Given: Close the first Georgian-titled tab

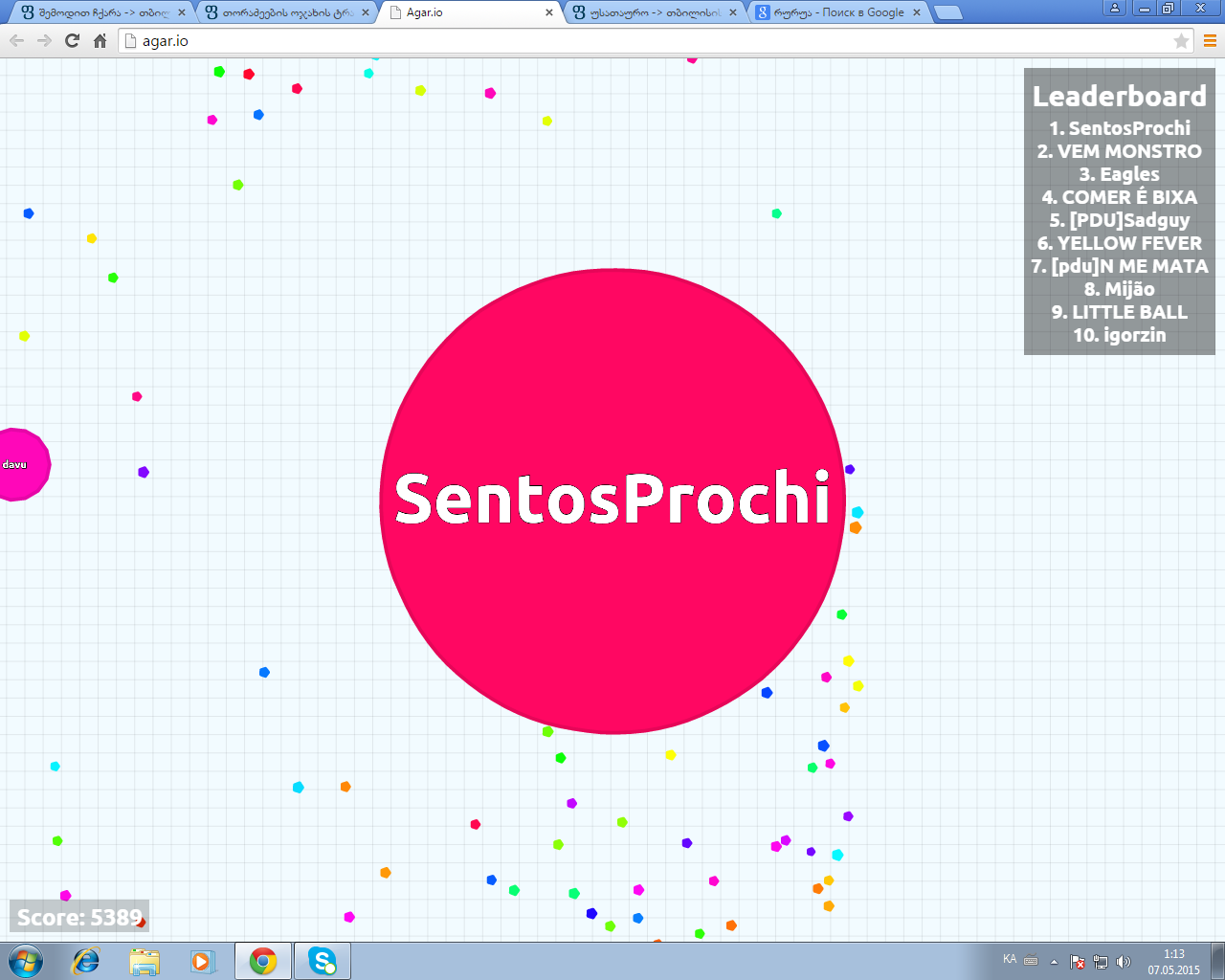Looking at the screenshot, I should tap(182, 12).
